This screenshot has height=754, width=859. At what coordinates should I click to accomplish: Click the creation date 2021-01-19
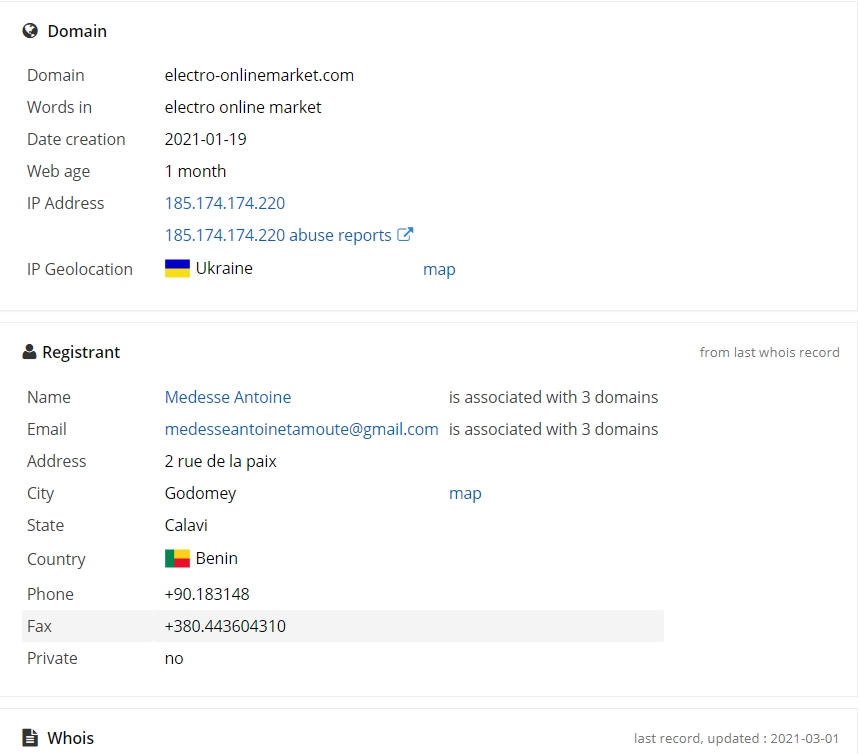pos(205,139)
